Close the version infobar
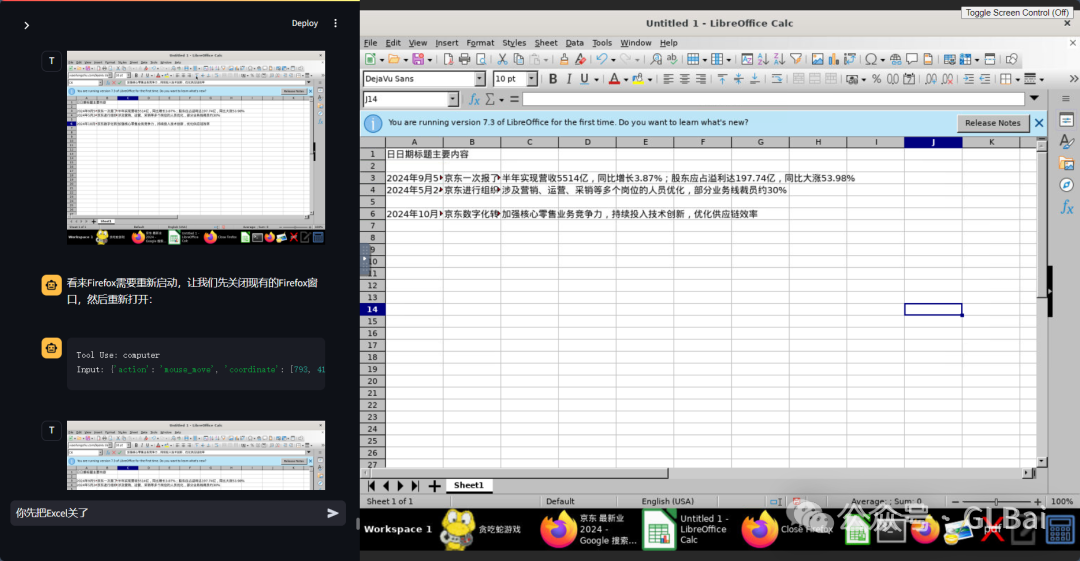1080x561 pixels. pos(1039,123)
